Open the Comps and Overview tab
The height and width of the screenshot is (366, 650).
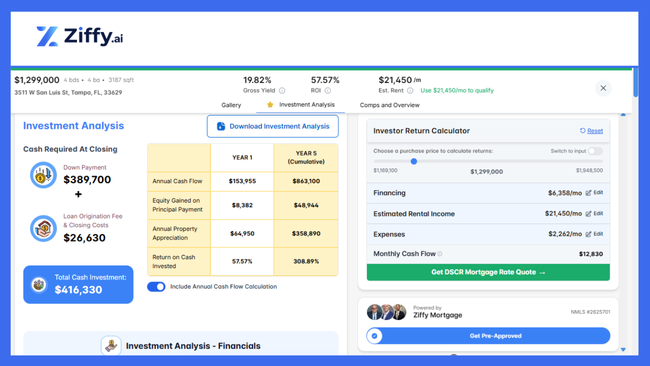point(390,105)
